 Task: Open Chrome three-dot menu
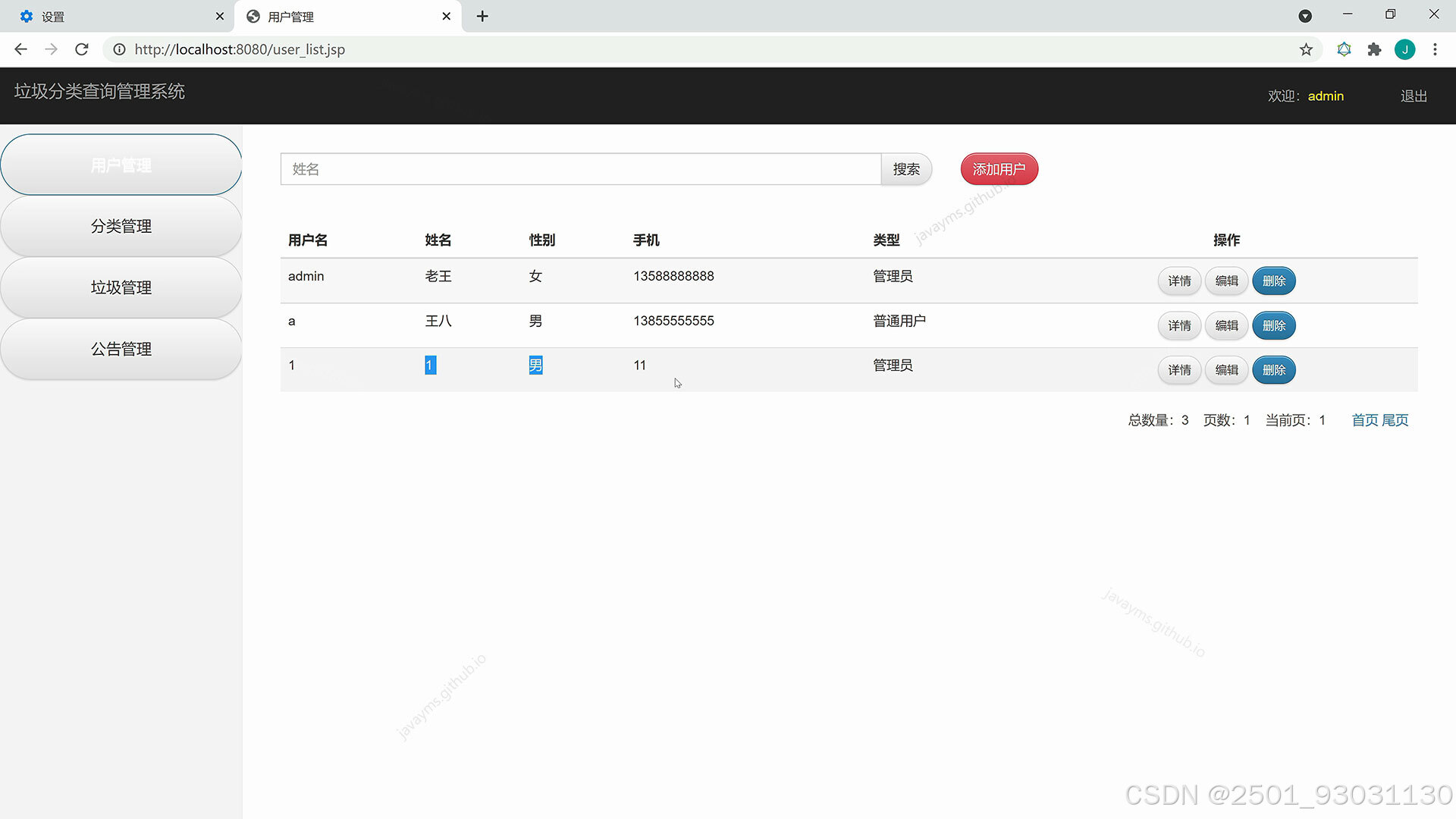(x=1435, y=49)
